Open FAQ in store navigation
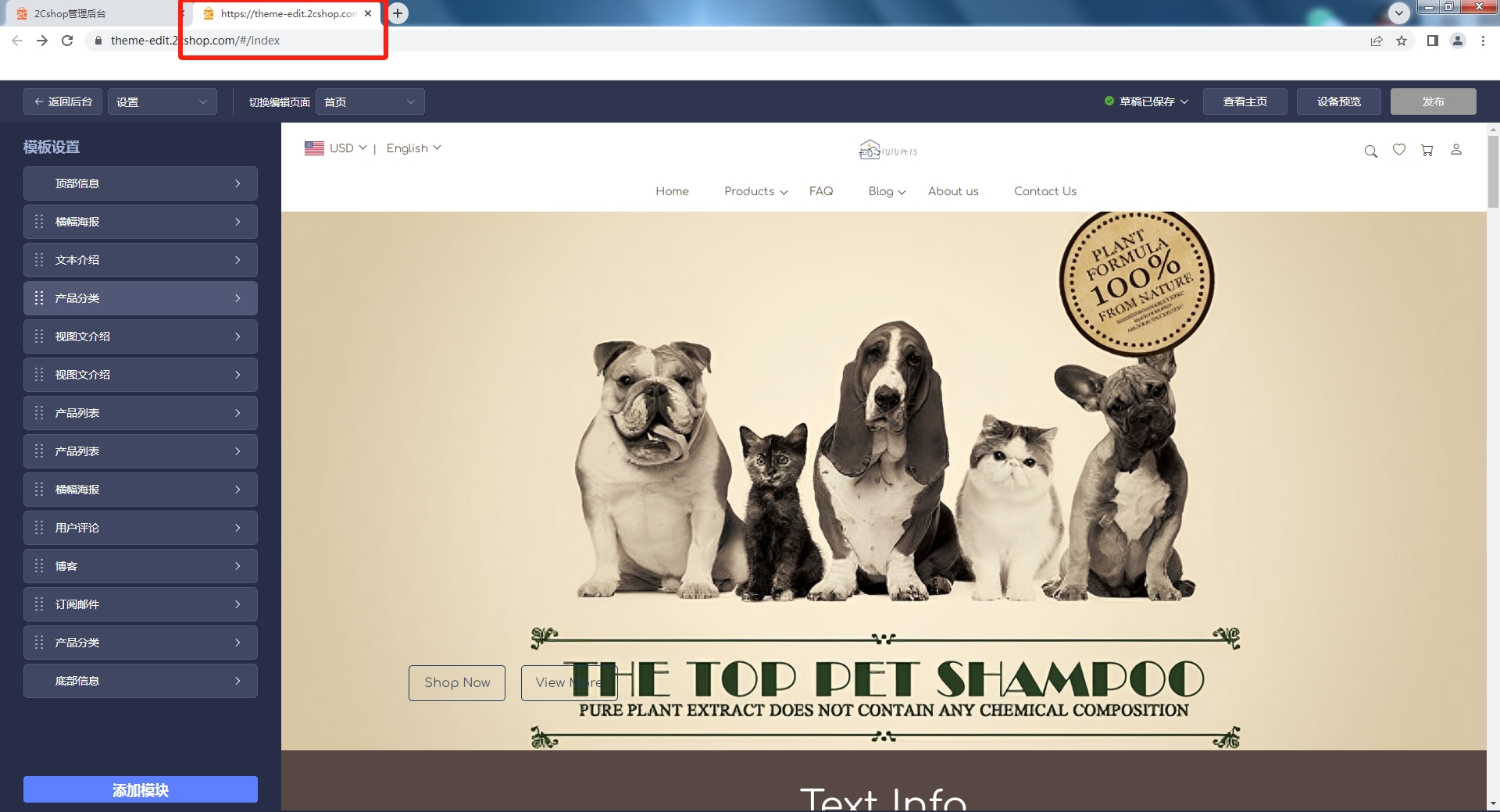1500x812 pixels. click(x=821, y=191)
